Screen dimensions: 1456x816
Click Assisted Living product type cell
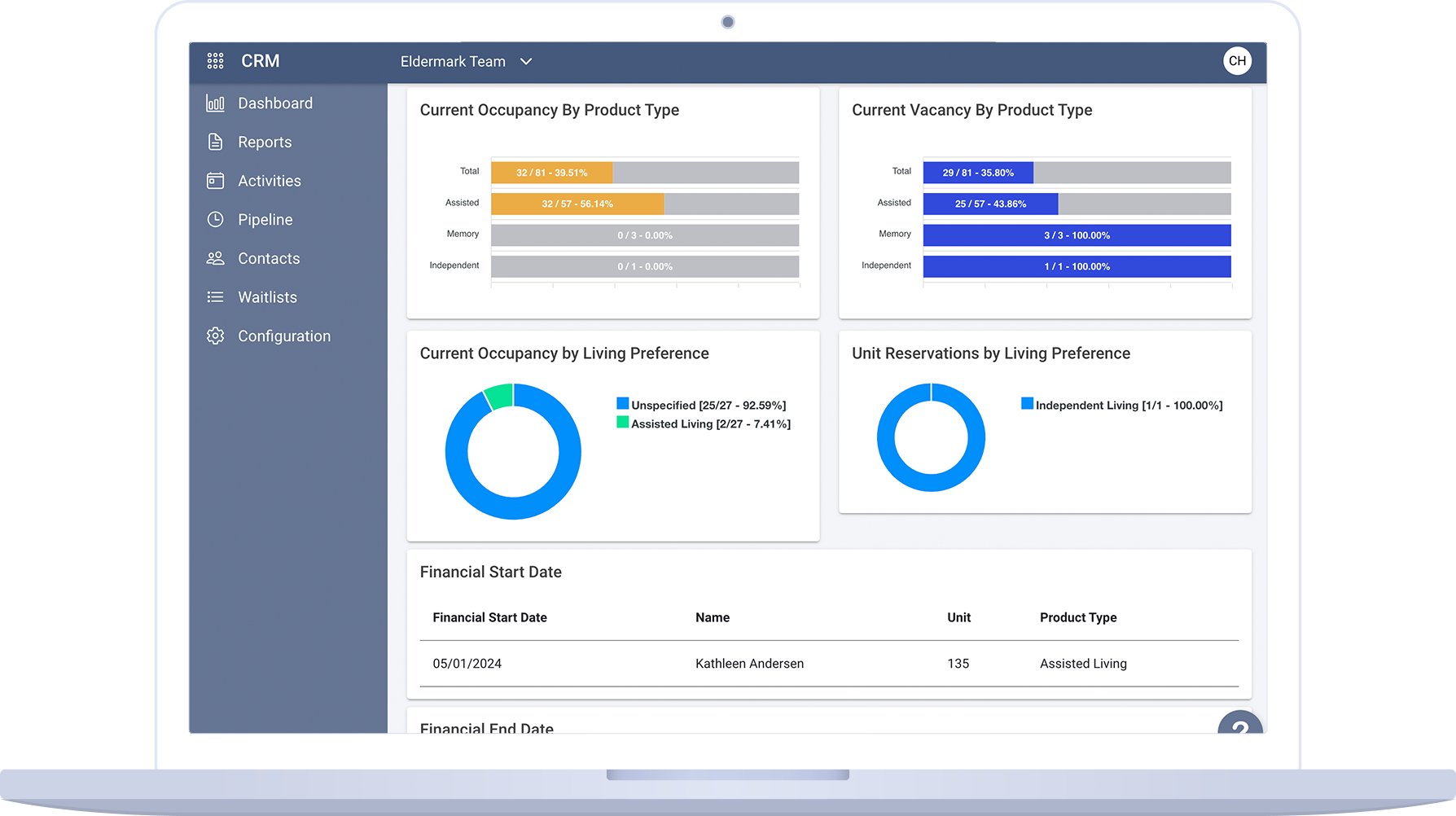click(x=1083, y=664)
